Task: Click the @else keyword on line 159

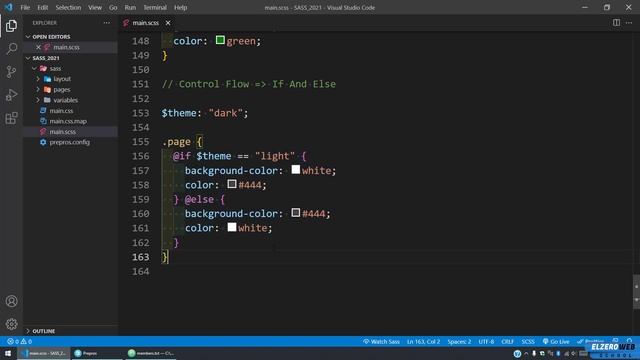Action: (199, 200)
